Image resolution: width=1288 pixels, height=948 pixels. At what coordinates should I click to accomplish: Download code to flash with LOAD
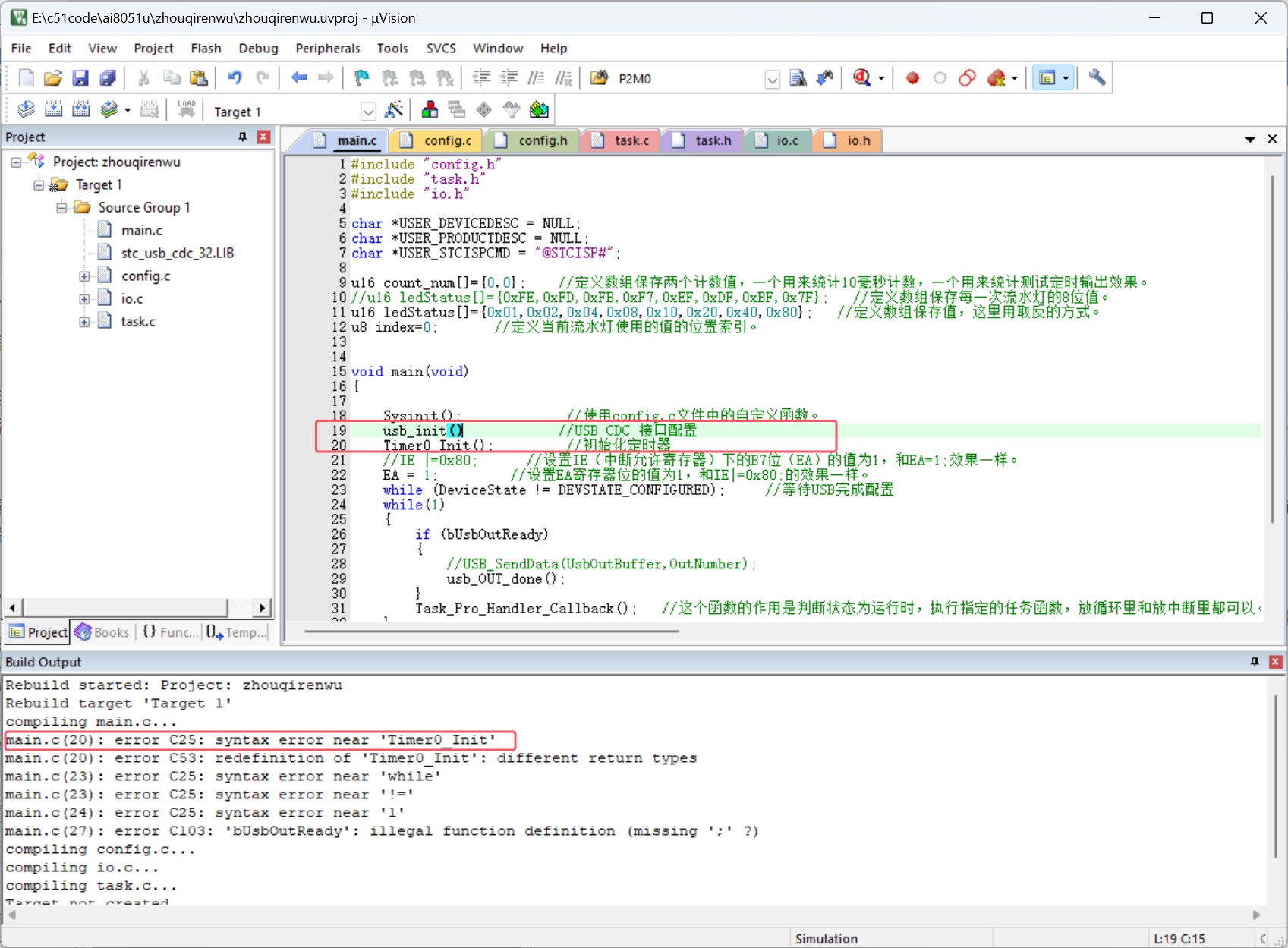[187, 110]
